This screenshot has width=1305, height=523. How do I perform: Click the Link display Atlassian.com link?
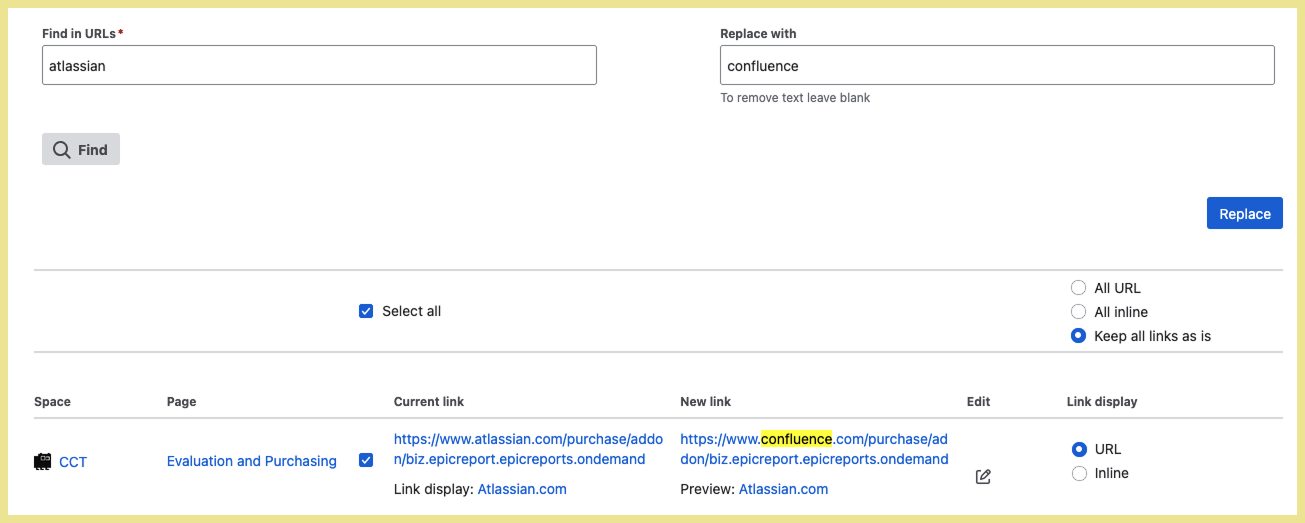tap(522, 489)
